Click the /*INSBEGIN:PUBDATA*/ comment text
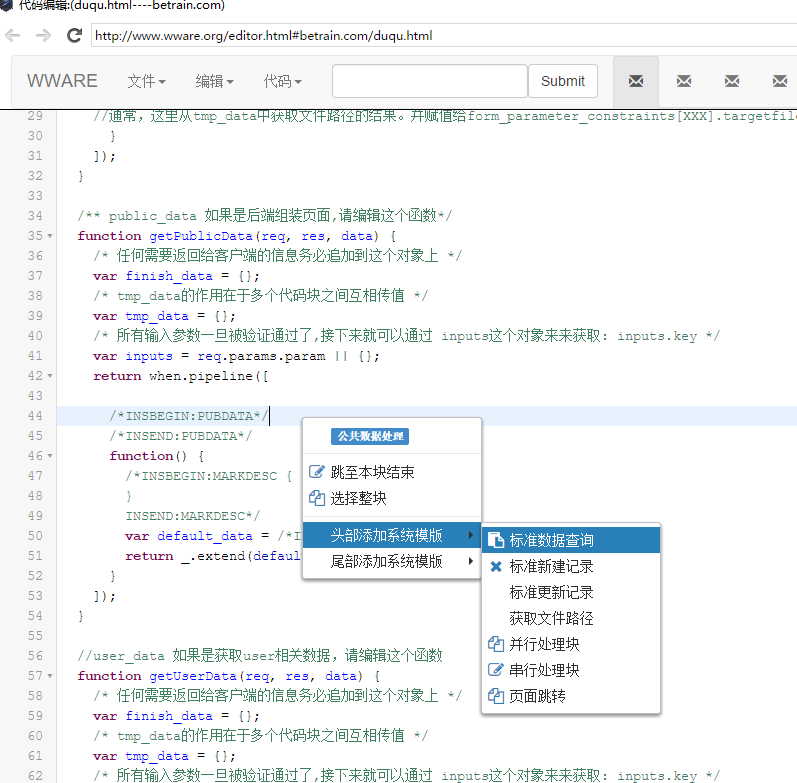 tap(189, 416)
